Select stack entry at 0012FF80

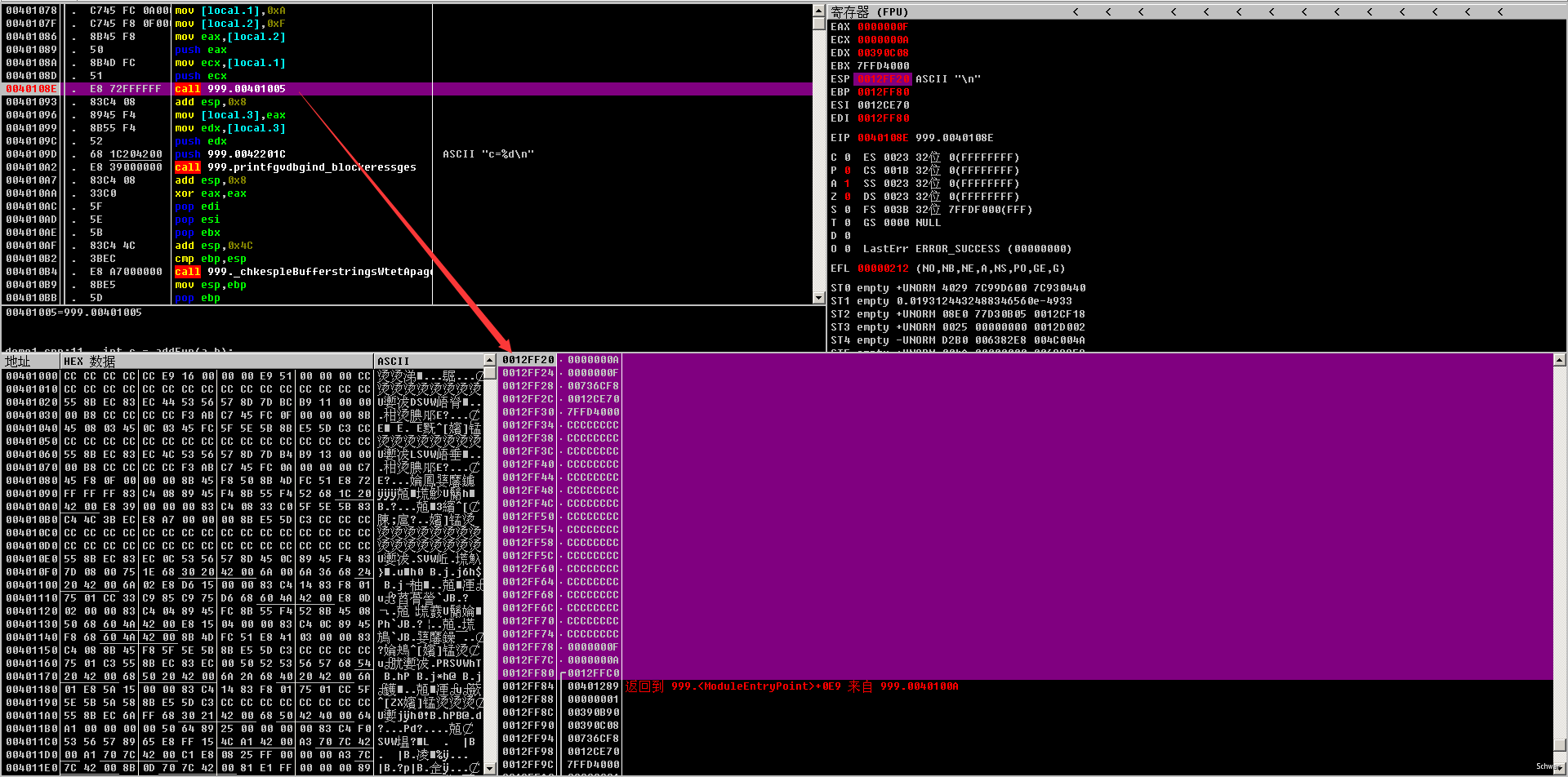(1025, 673)
